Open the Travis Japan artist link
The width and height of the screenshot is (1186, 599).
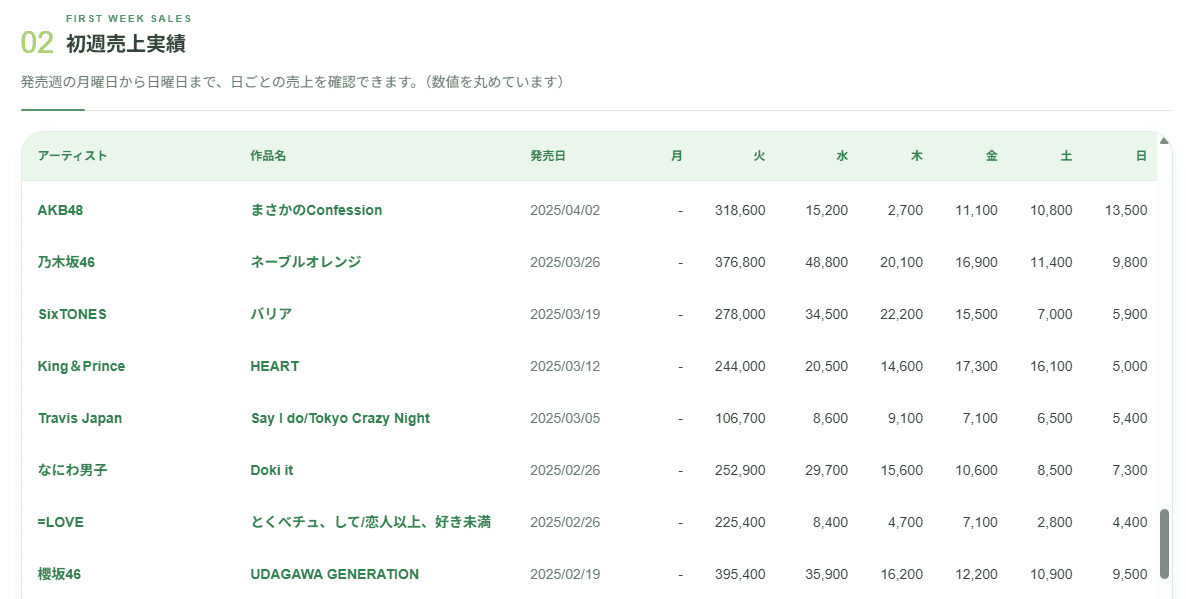coord(80,418)
